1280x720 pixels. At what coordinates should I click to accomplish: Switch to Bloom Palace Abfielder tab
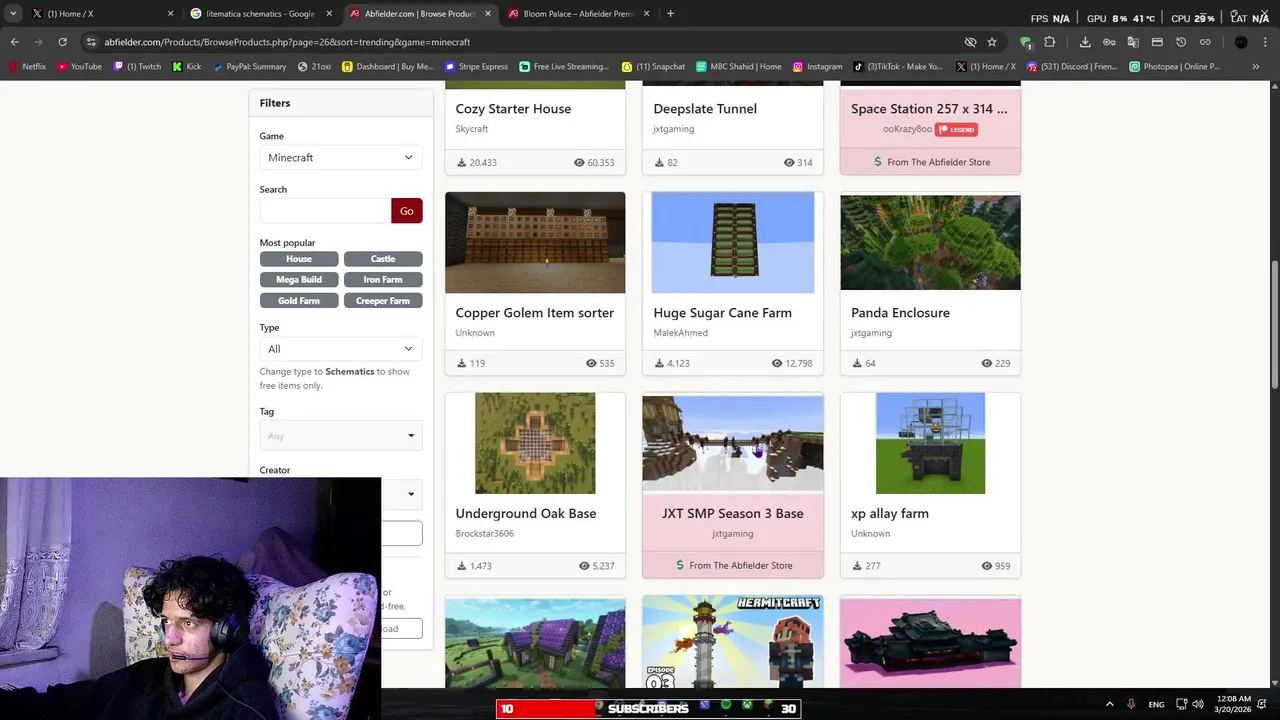pos(579,14)
